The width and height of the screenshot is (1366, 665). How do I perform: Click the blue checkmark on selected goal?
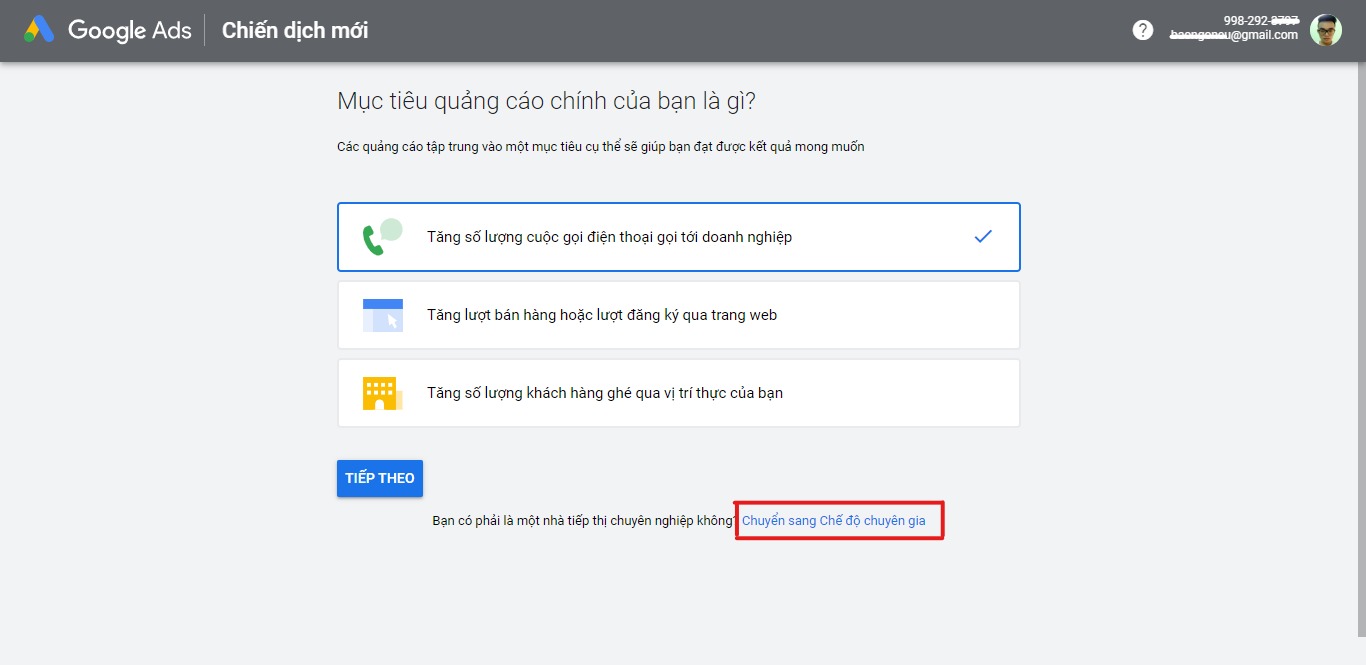coord(983,237)
